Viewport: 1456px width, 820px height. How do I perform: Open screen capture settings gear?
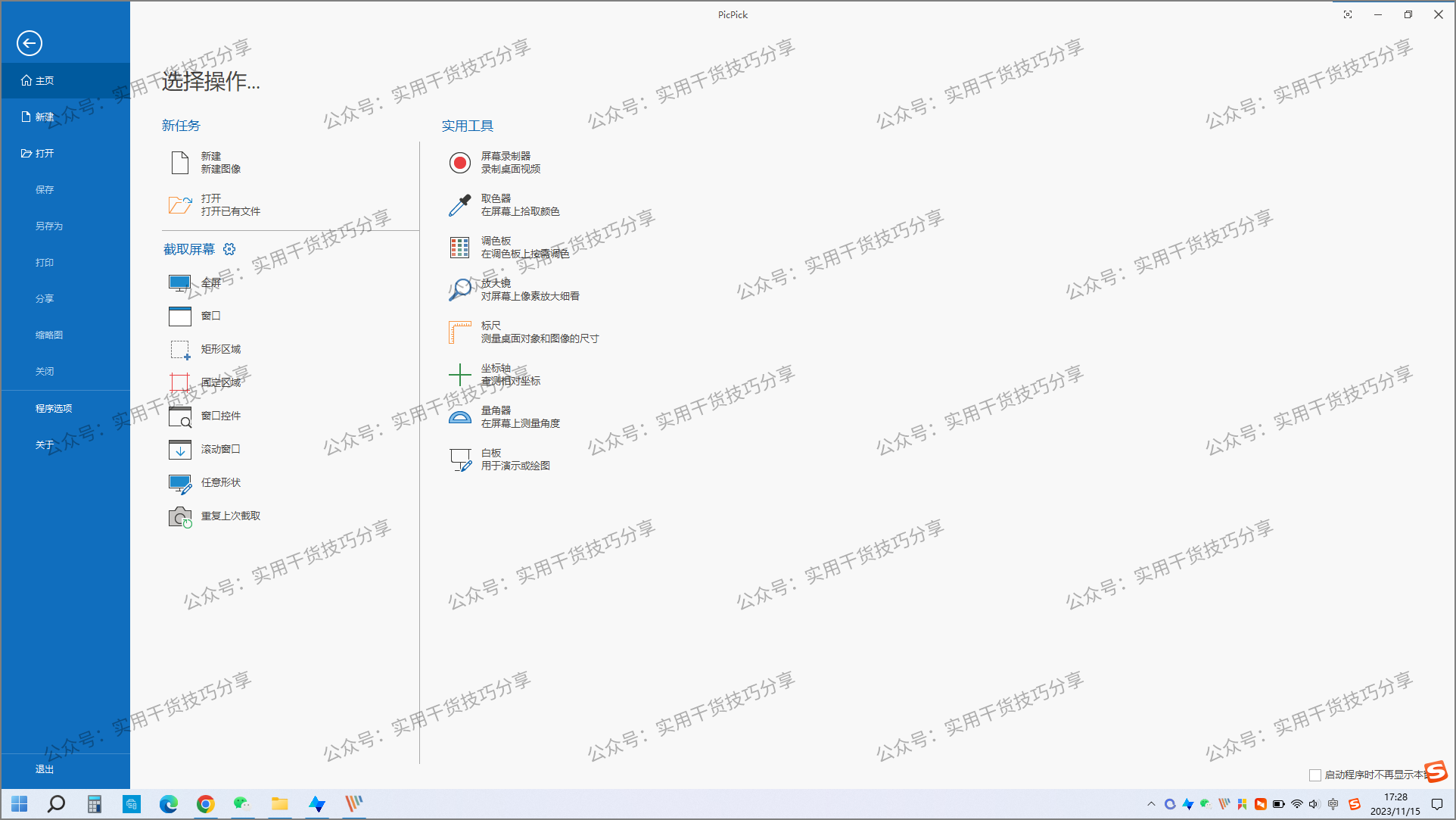point(229,248)
